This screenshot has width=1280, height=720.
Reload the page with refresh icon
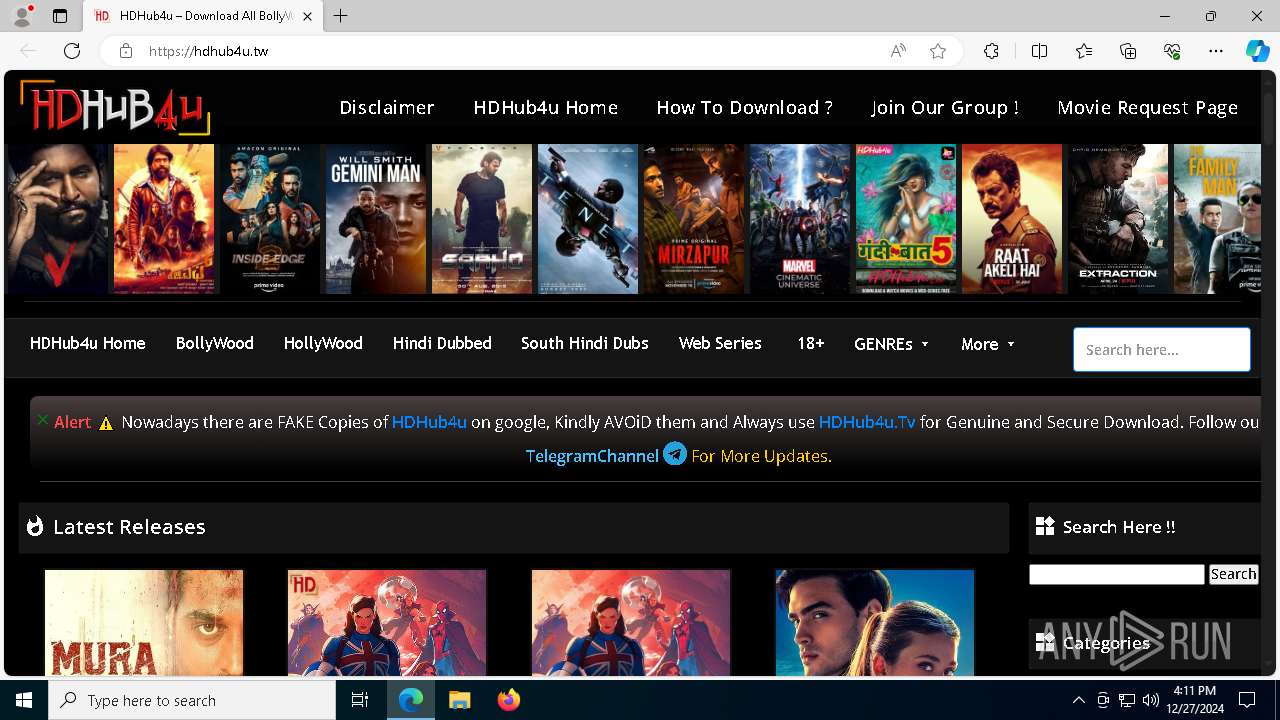(x=72, y=51)
